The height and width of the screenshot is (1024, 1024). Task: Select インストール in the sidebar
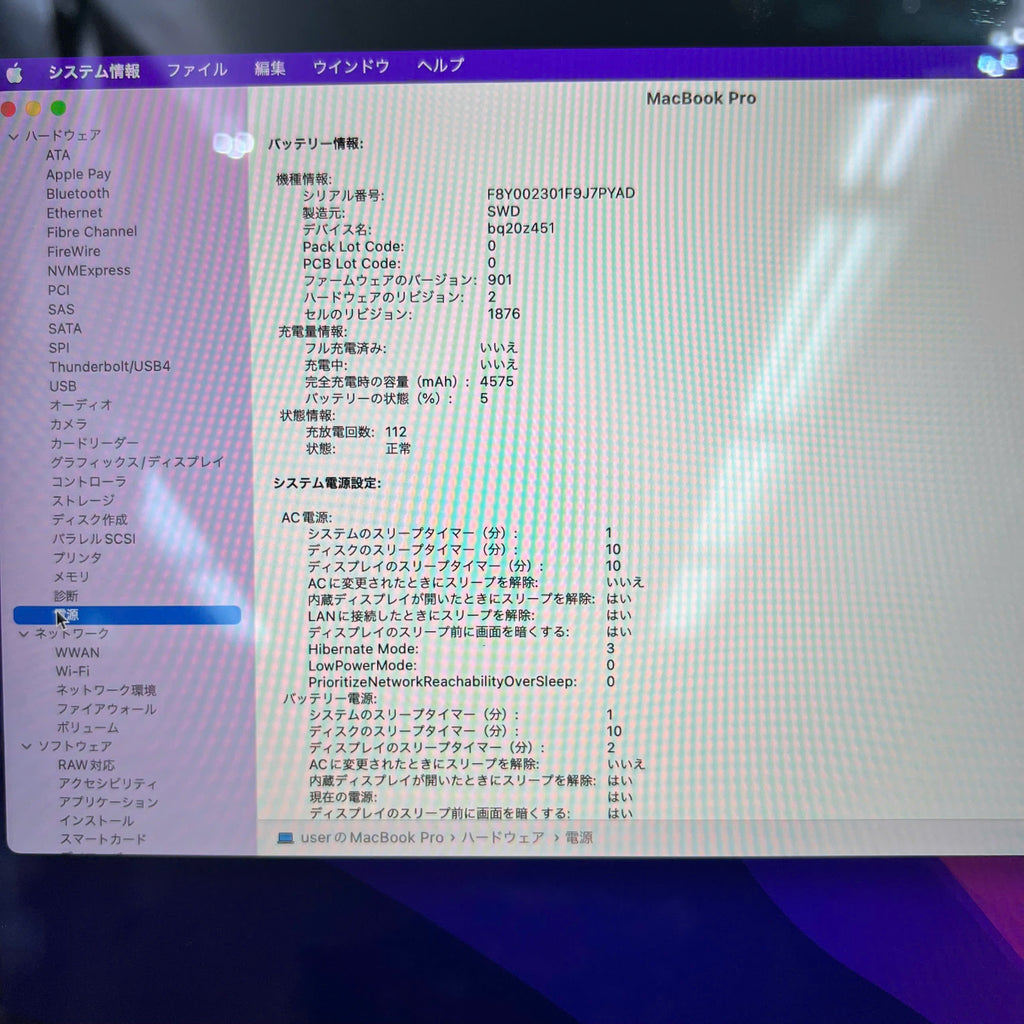coord(97,821)
